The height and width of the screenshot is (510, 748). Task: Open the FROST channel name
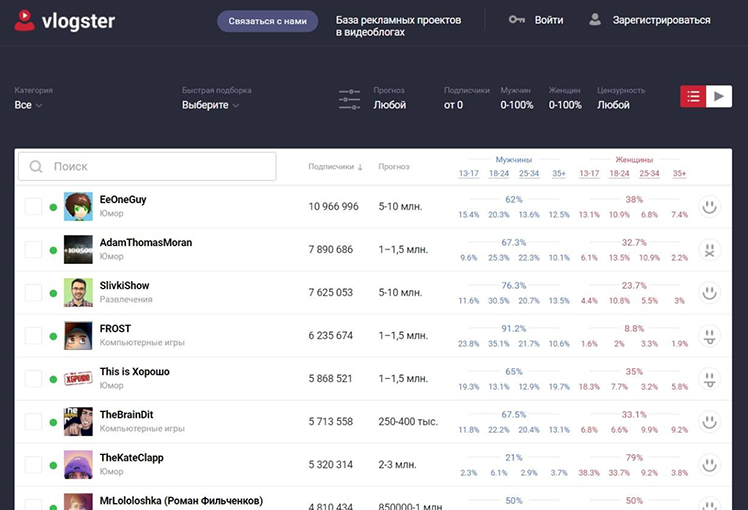(x=115, y=329)
